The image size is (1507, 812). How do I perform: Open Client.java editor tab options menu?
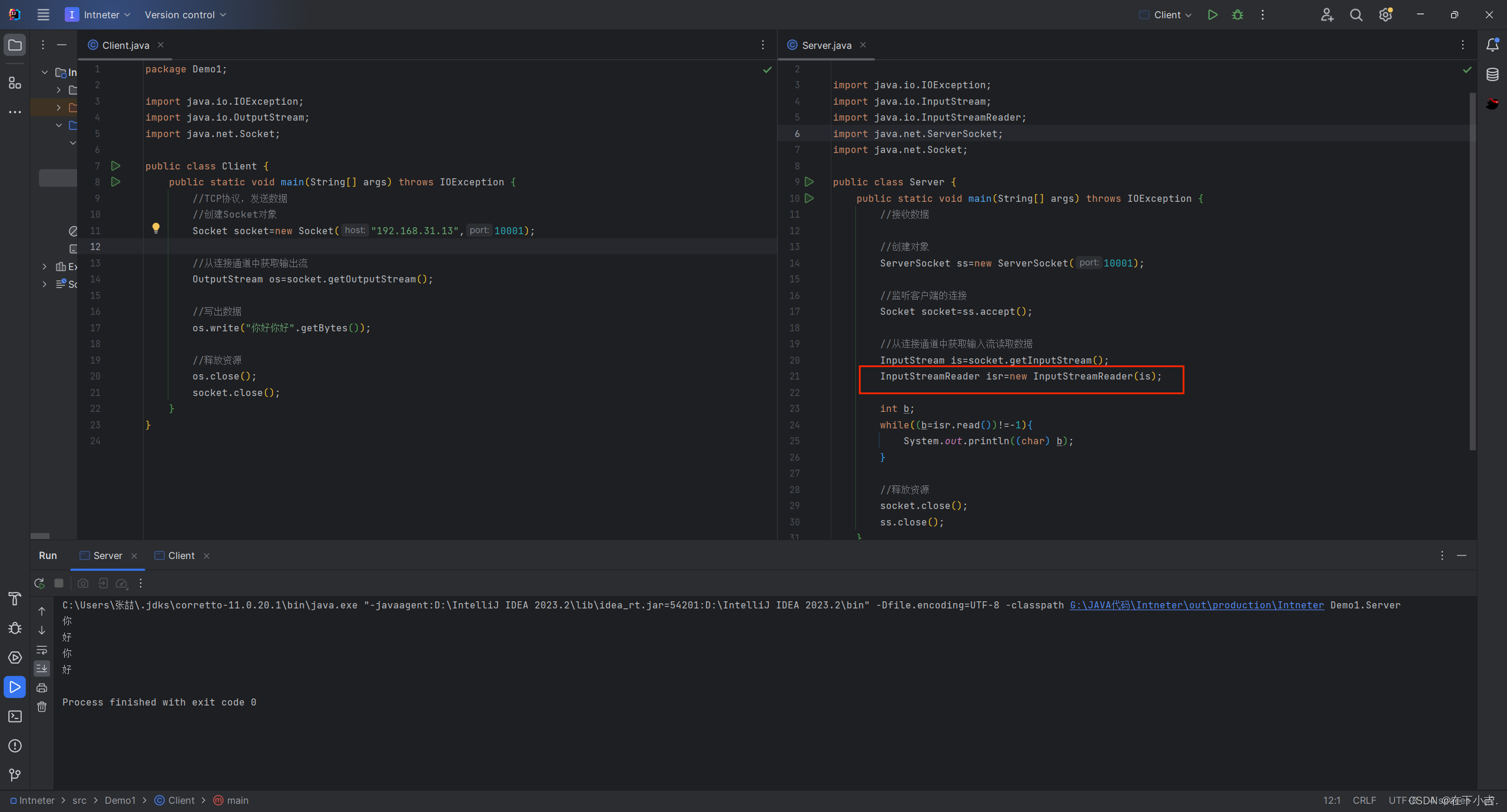[x=763, y=45]
